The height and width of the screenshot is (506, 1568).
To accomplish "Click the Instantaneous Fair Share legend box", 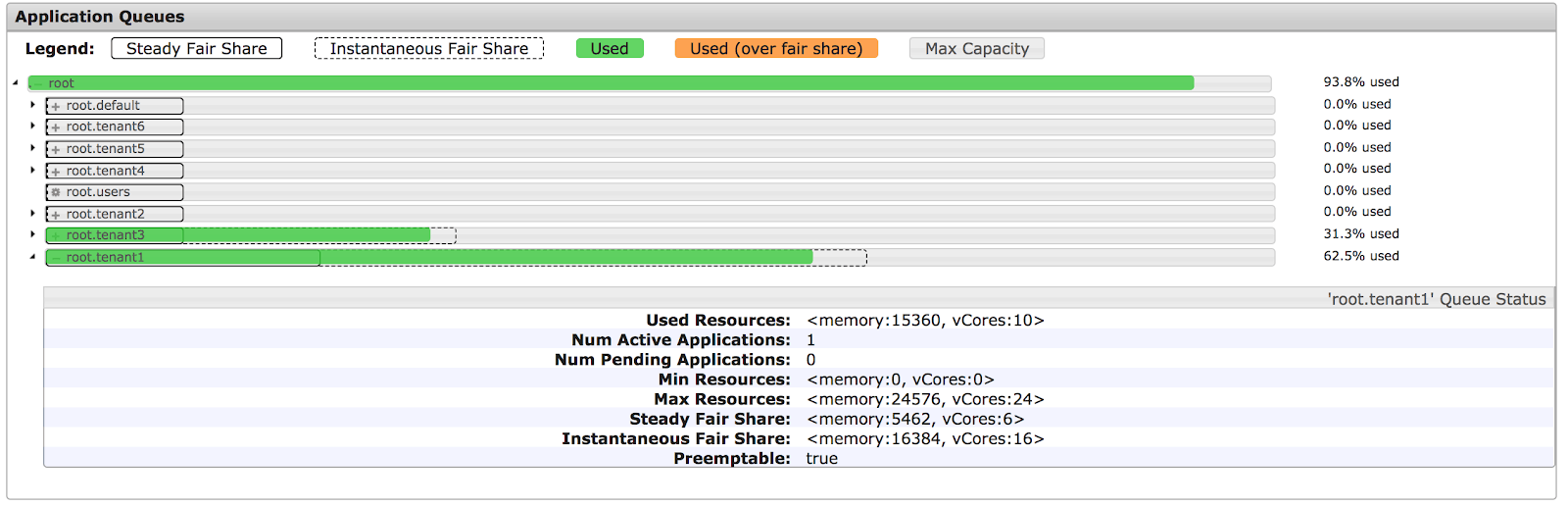I will [x=429, y=48].
